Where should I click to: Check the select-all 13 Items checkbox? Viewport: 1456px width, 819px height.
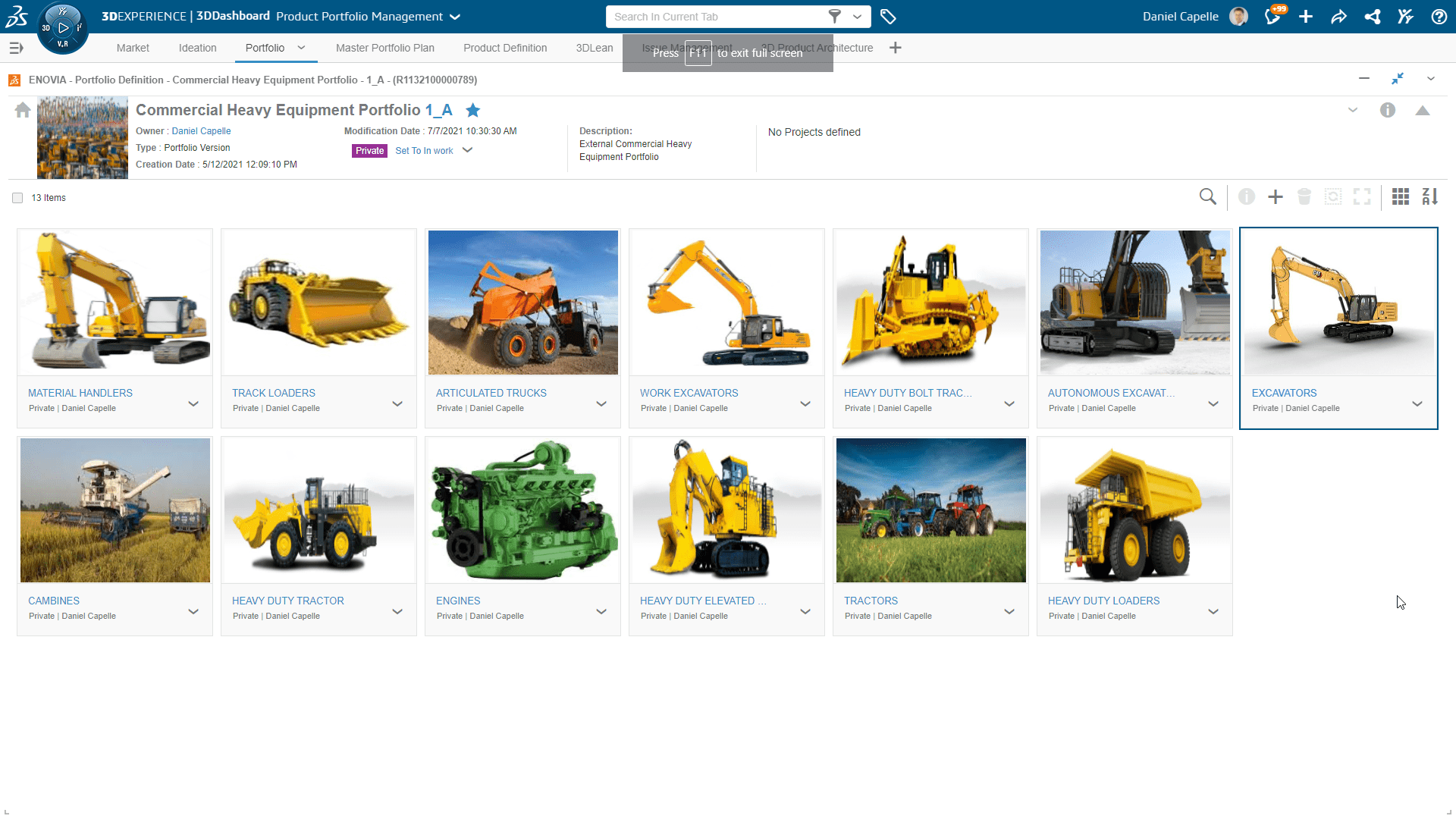coord(17,198)
